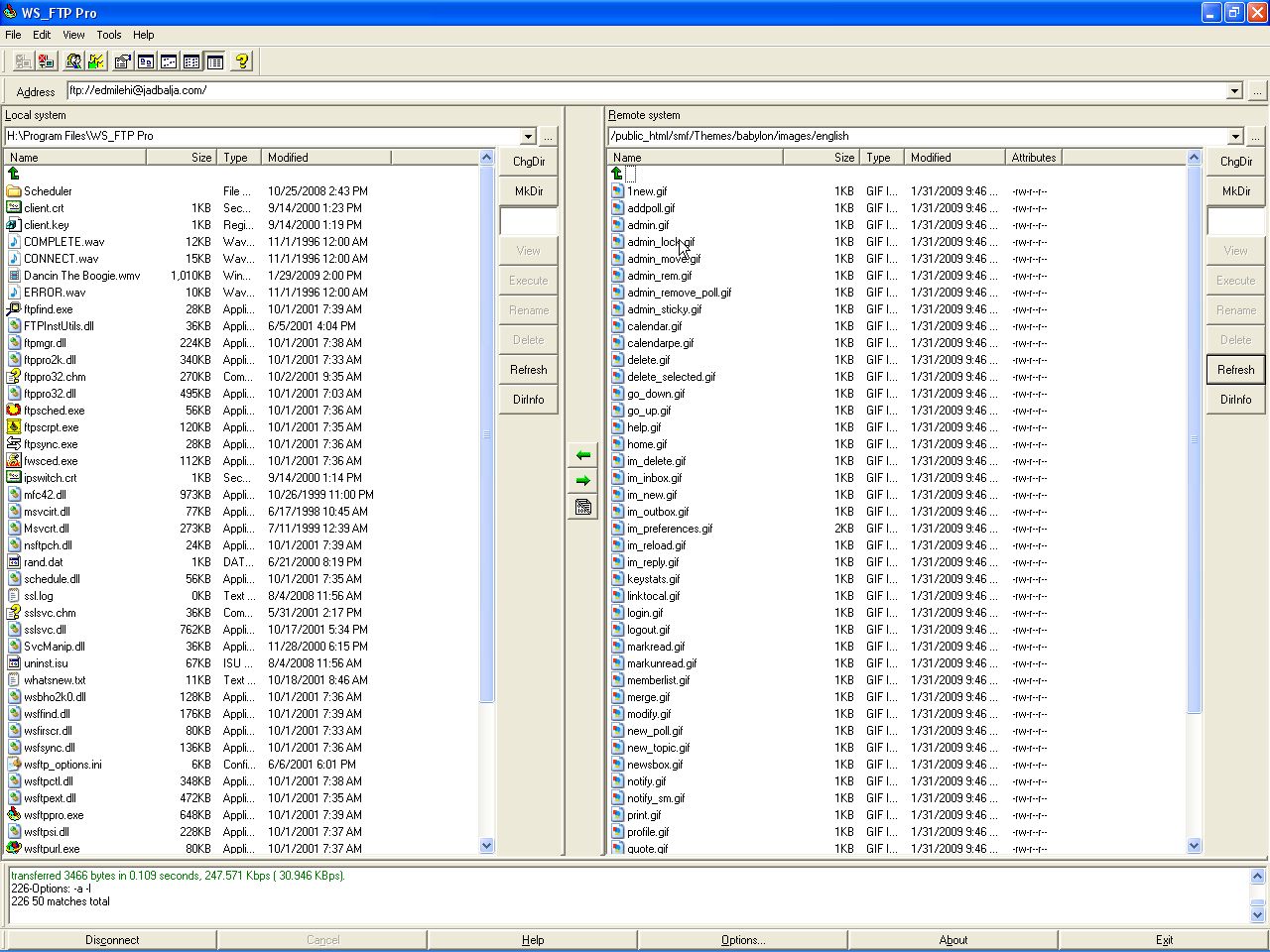Screen dimensions: 1270x952
Task: Sort remote list by Attributes column header
Action: pyautogui.click(x=1033, y=158)
